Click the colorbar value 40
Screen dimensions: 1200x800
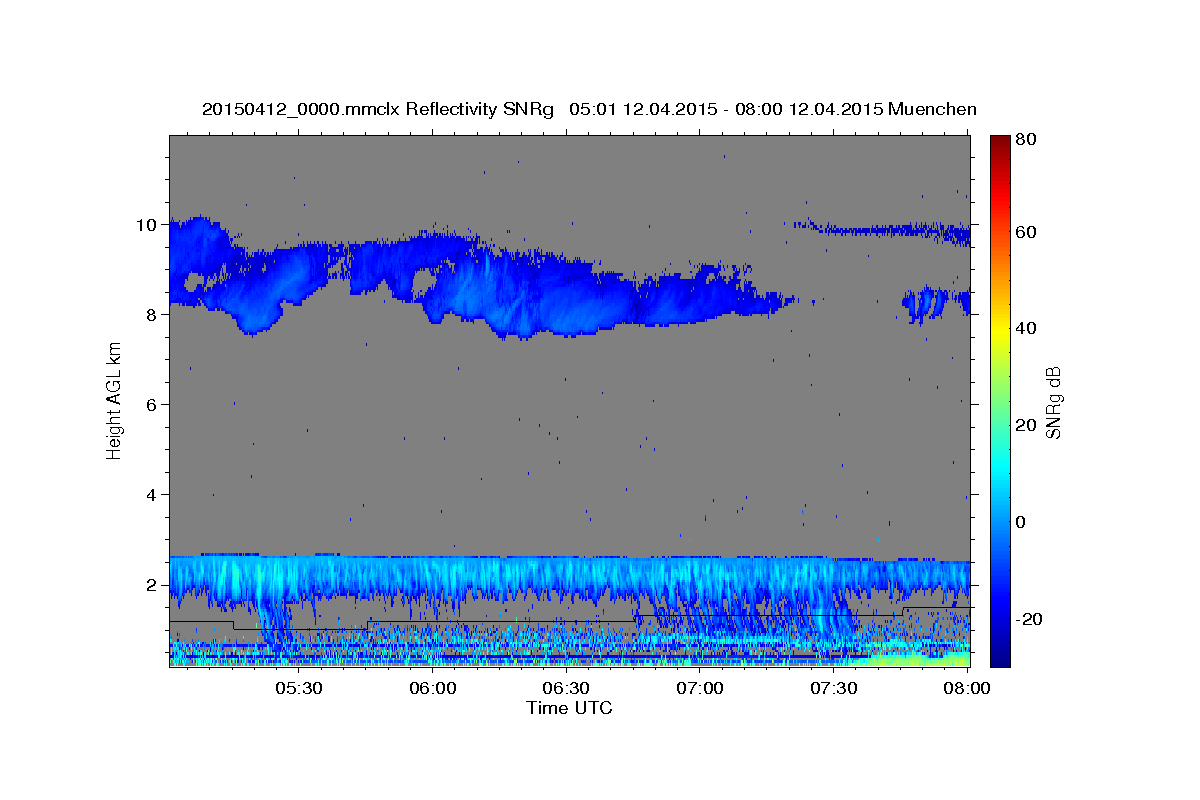pyautogui.click(x=1025, y=328)
